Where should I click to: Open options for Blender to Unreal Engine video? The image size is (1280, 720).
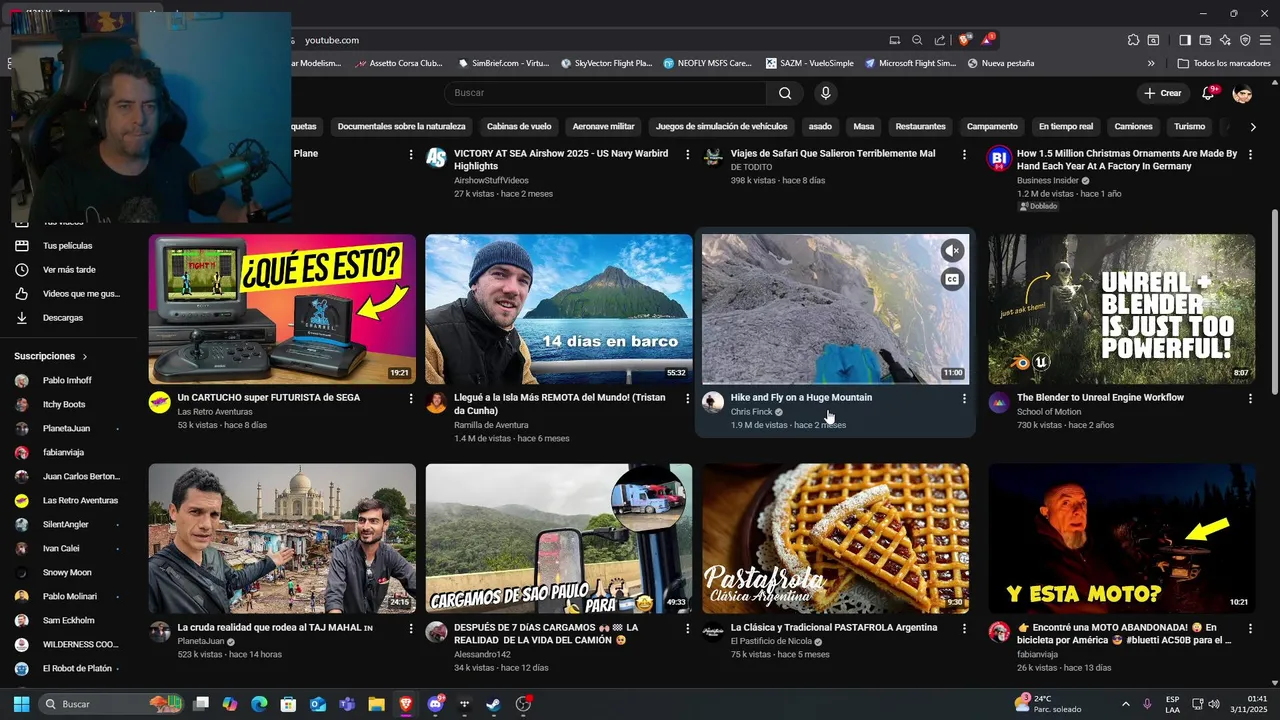point(1250,398)
